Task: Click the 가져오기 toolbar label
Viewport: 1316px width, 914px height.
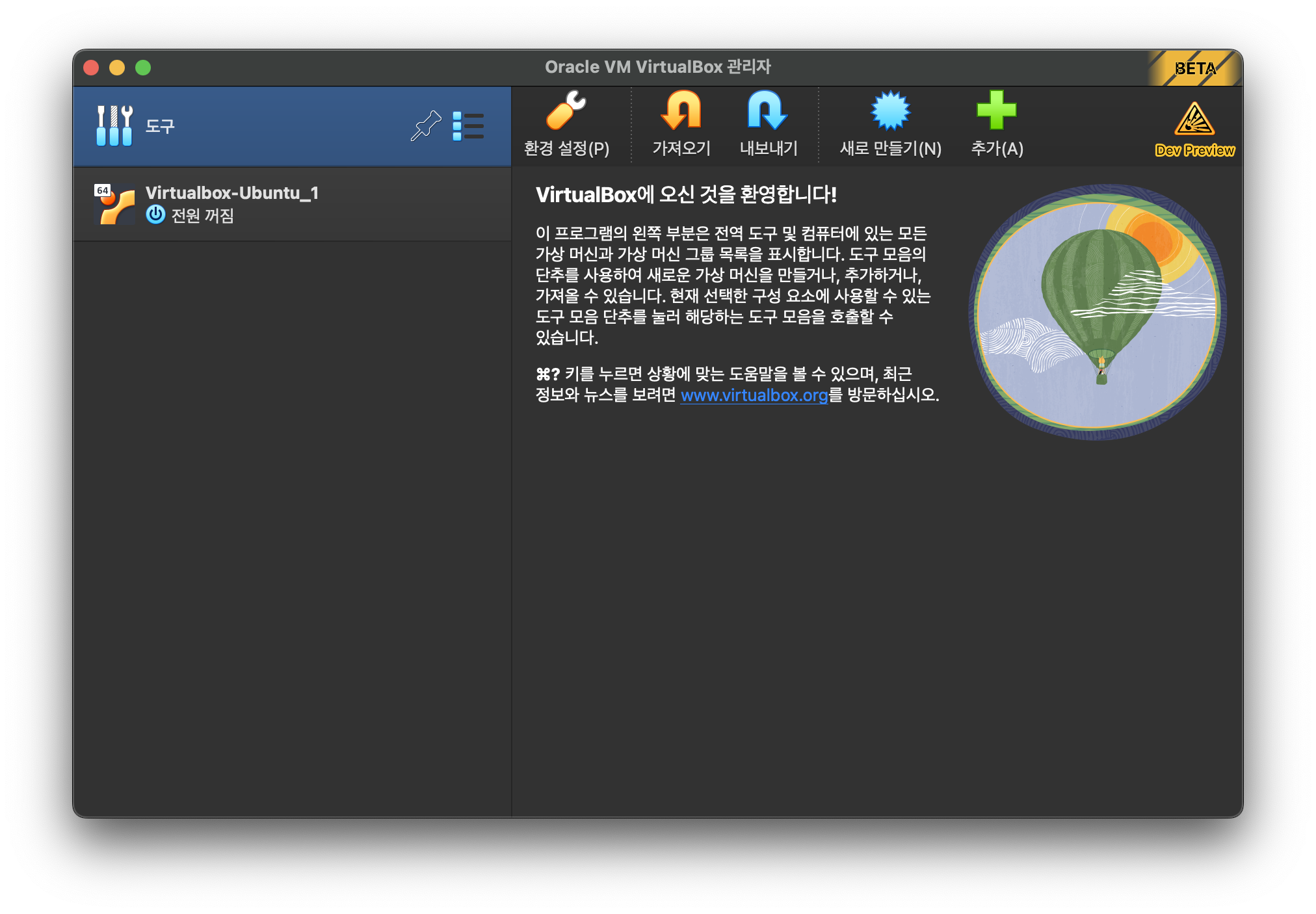Action: point(681,149)
